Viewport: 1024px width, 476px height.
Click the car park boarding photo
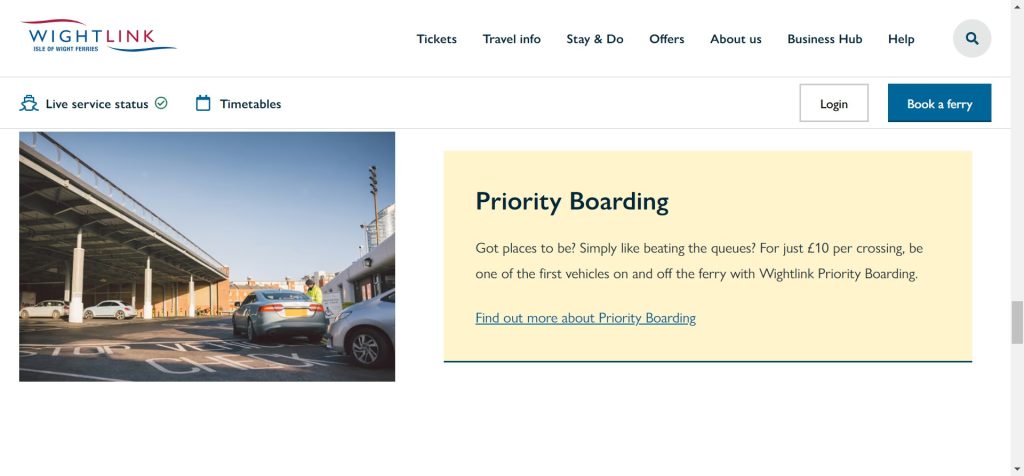[207, 256]
